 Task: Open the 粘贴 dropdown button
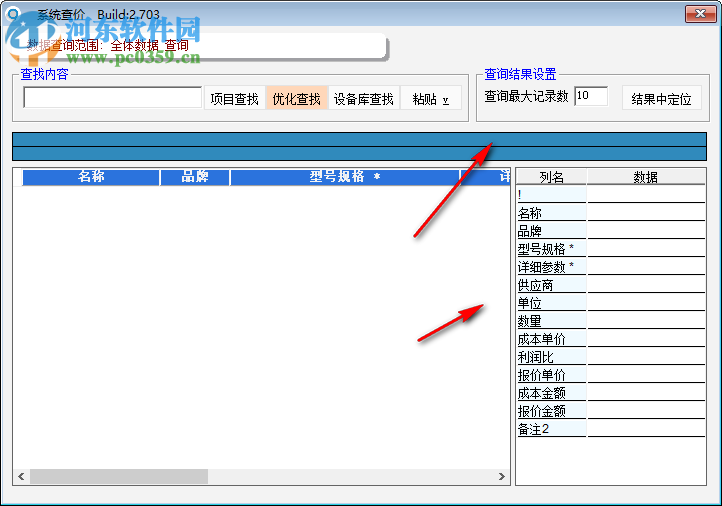click(x=431, y=98)
